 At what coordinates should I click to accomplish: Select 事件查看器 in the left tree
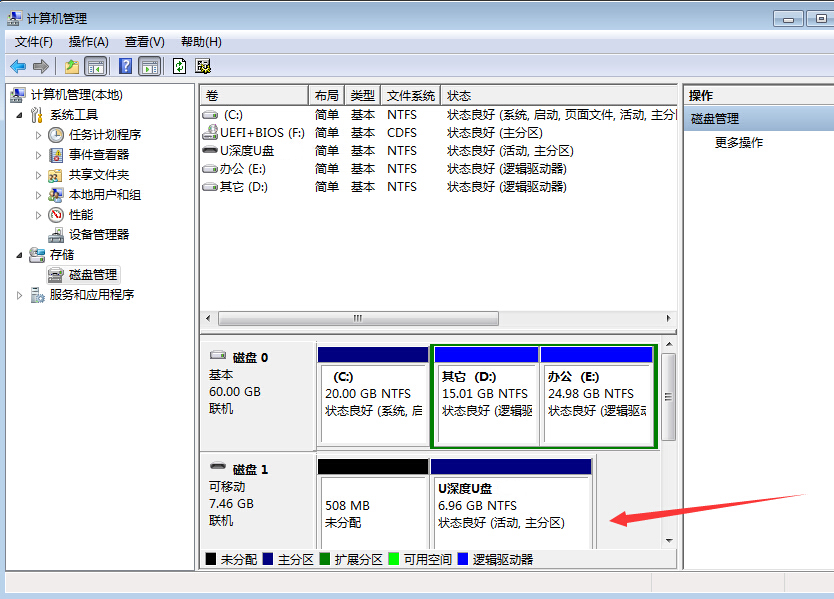pyautogui.click(x=98, y=154)
